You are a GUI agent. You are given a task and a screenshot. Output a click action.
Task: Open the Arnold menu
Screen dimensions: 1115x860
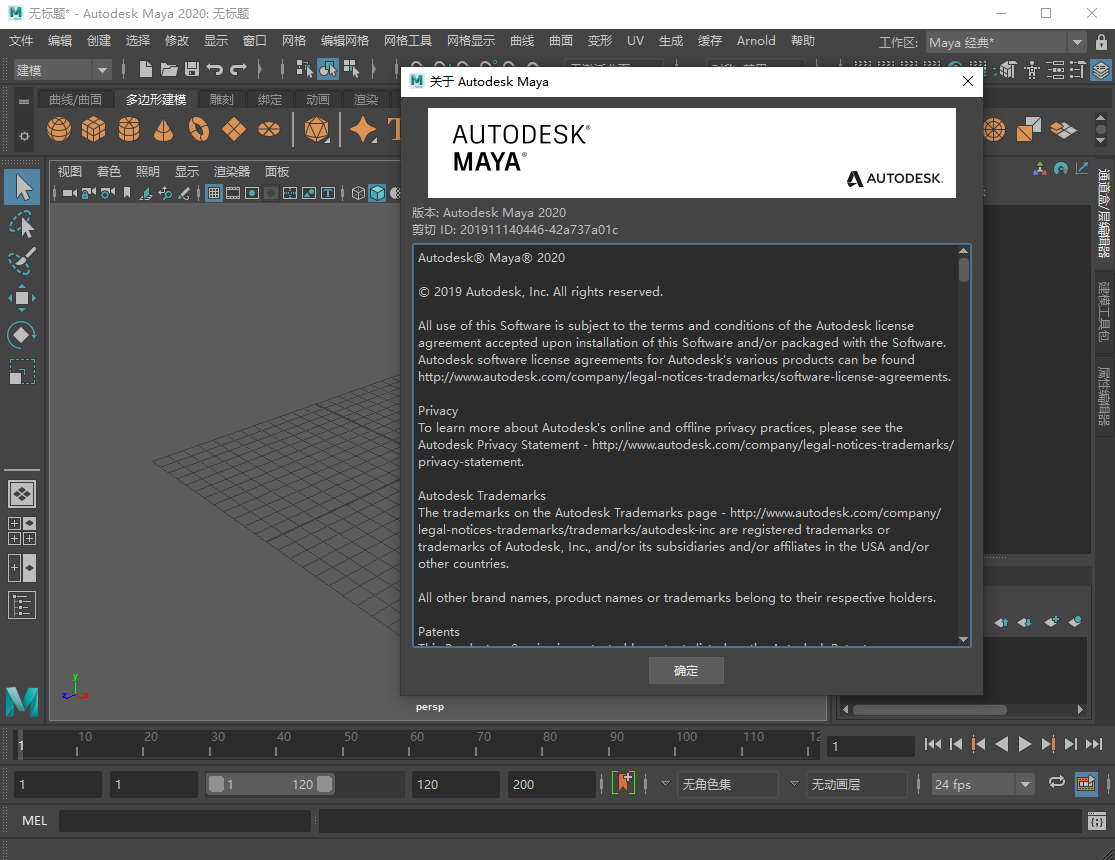(756, 41)
